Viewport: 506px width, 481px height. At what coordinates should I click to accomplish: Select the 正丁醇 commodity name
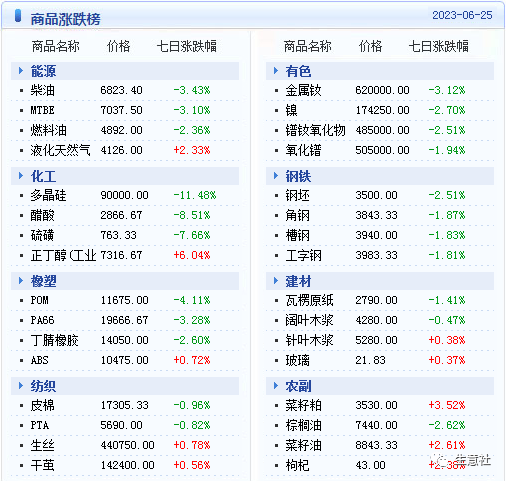pos(63,255)
